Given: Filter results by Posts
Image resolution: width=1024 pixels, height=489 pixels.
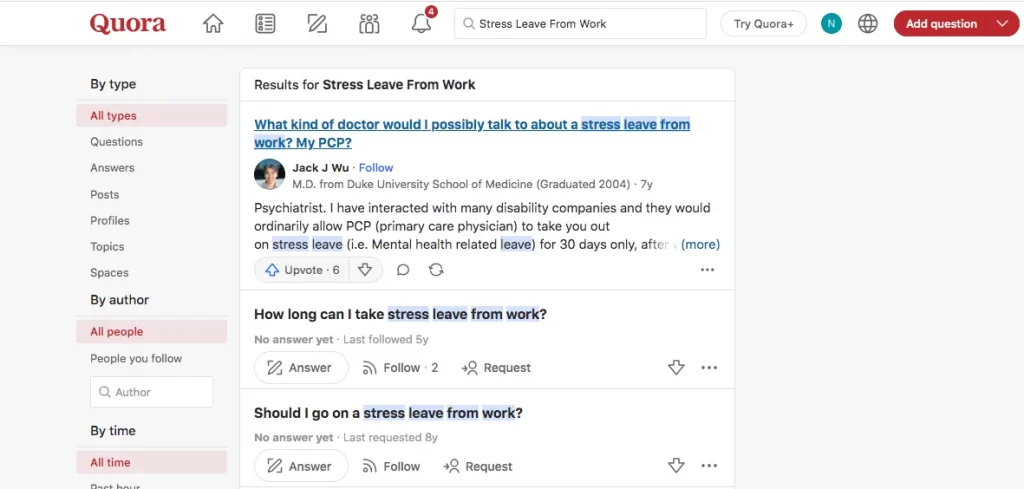Looking at the screenshot, I should 104,195.
